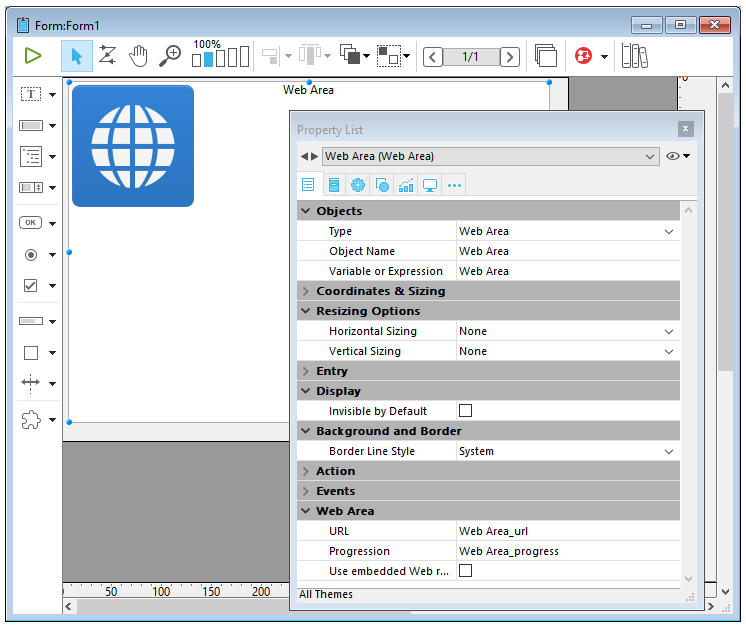Viewport: 746px width, 626px height.
Task: Enable Use embedded Web rendering checkbox
Action: click(465, 571)
